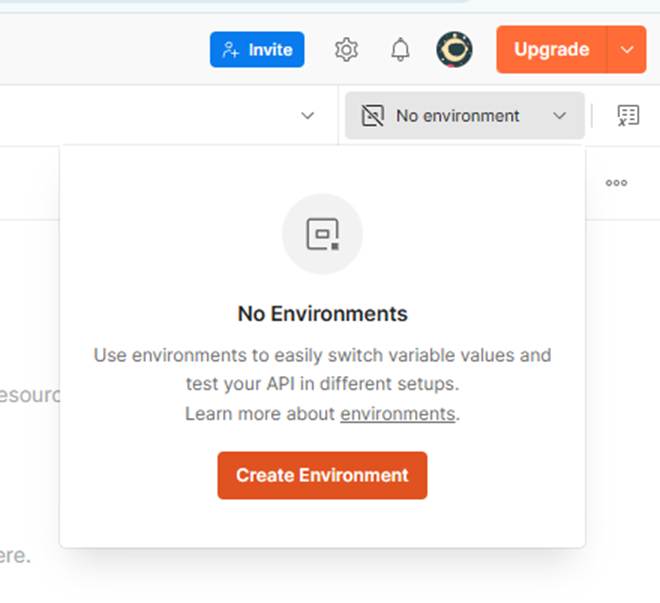Click the Invite button
The width and height of the screenshot is (660, 603).
[x=257, y=50]
